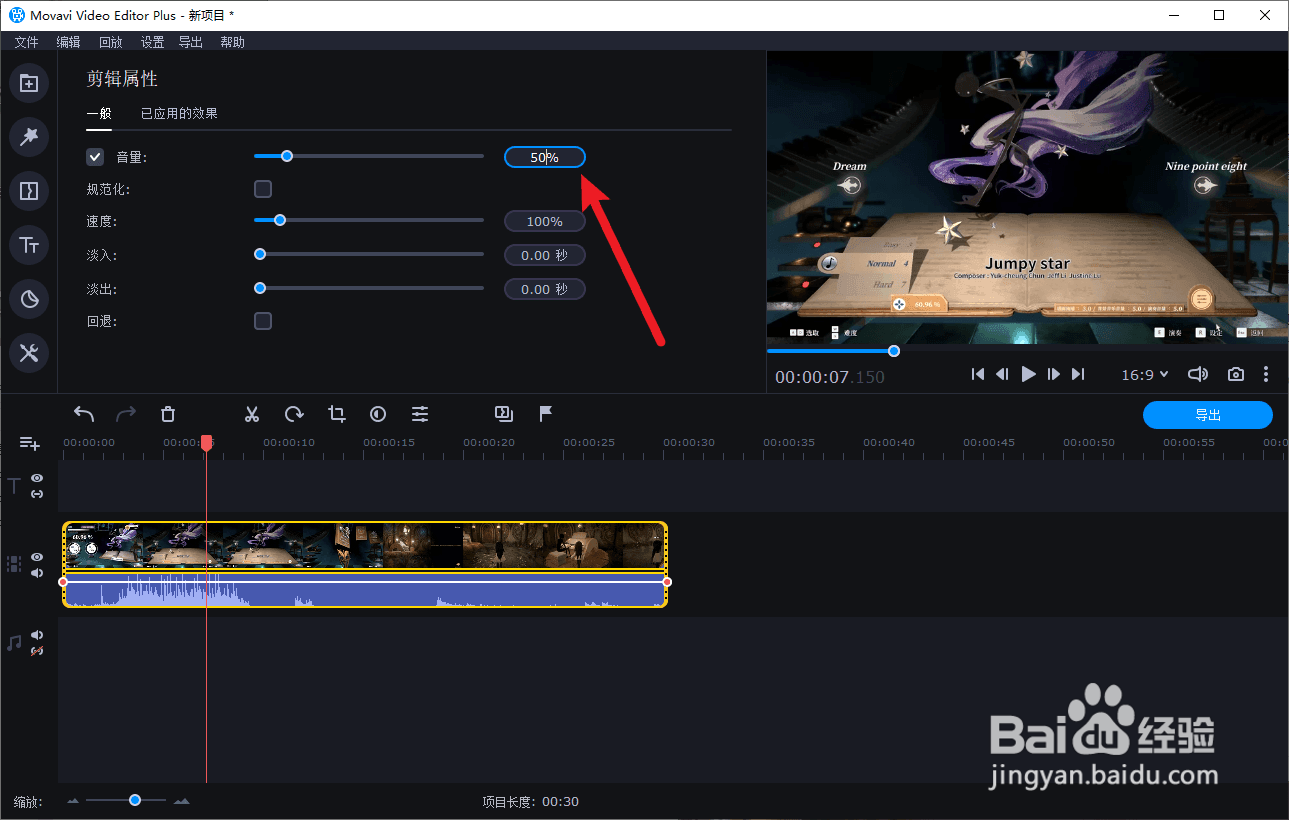Viewport: 1289px width, 820px height.
Task: Open the 16:9 aspect ratio dropdown
Action: [1145, 374]
